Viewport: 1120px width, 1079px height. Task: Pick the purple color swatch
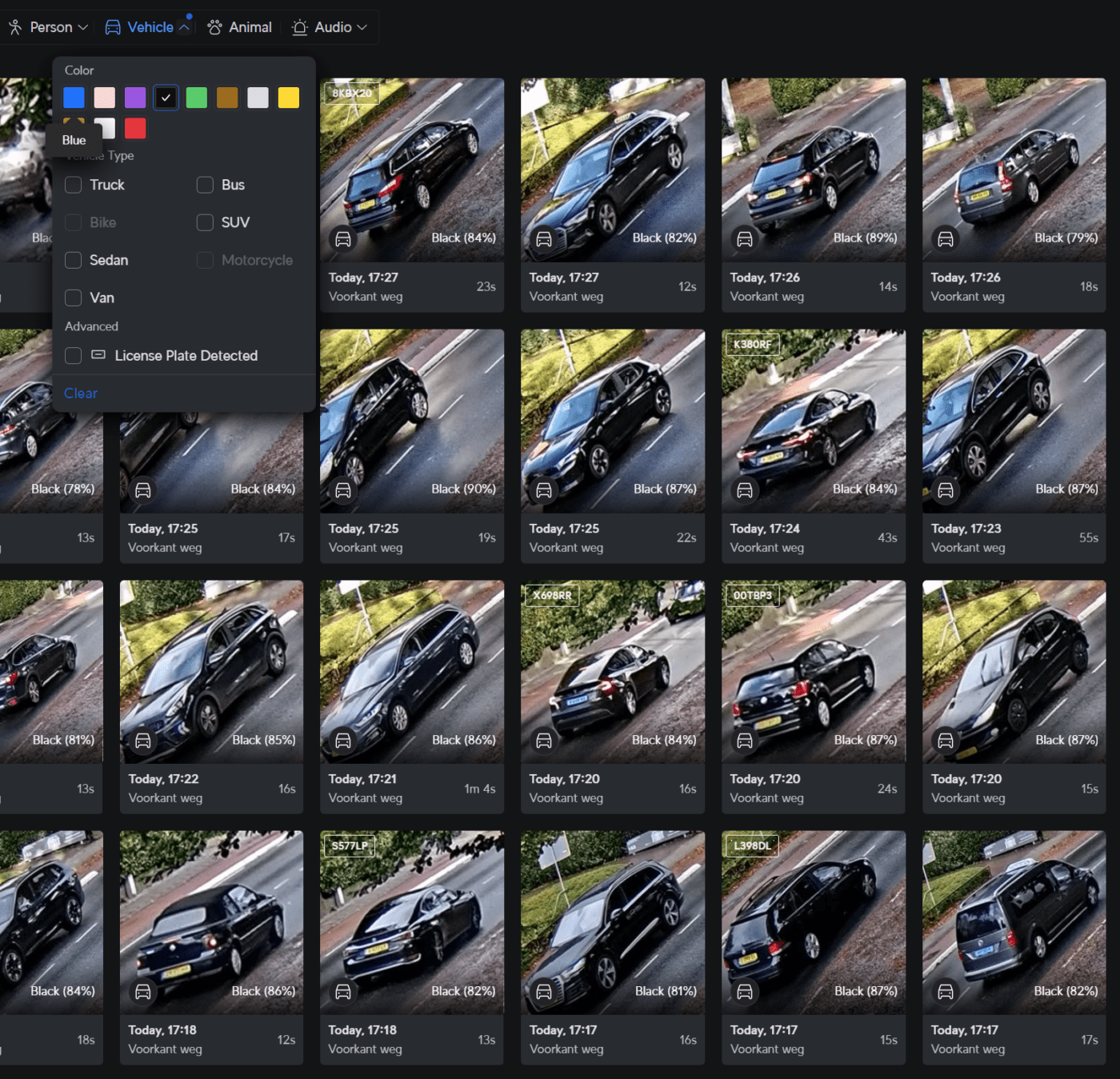click(135, 98)
